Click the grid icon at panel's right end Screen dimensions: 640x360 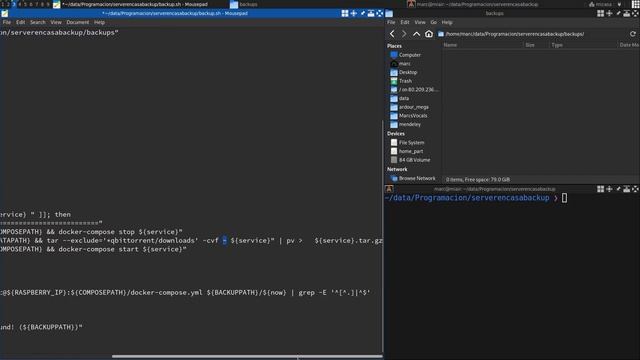click(x=636, y=4)
